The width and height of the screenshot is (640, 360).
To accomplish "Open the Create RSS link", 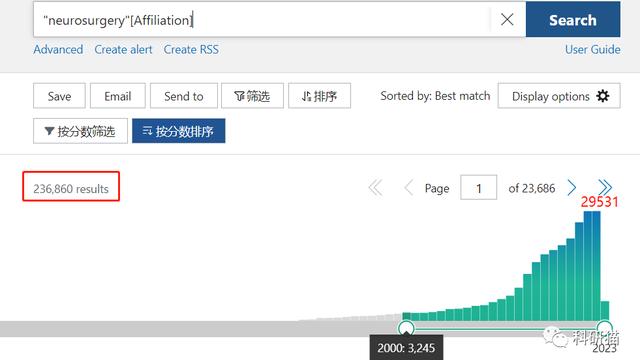I will pyautogui.click(x=191, y=49).
